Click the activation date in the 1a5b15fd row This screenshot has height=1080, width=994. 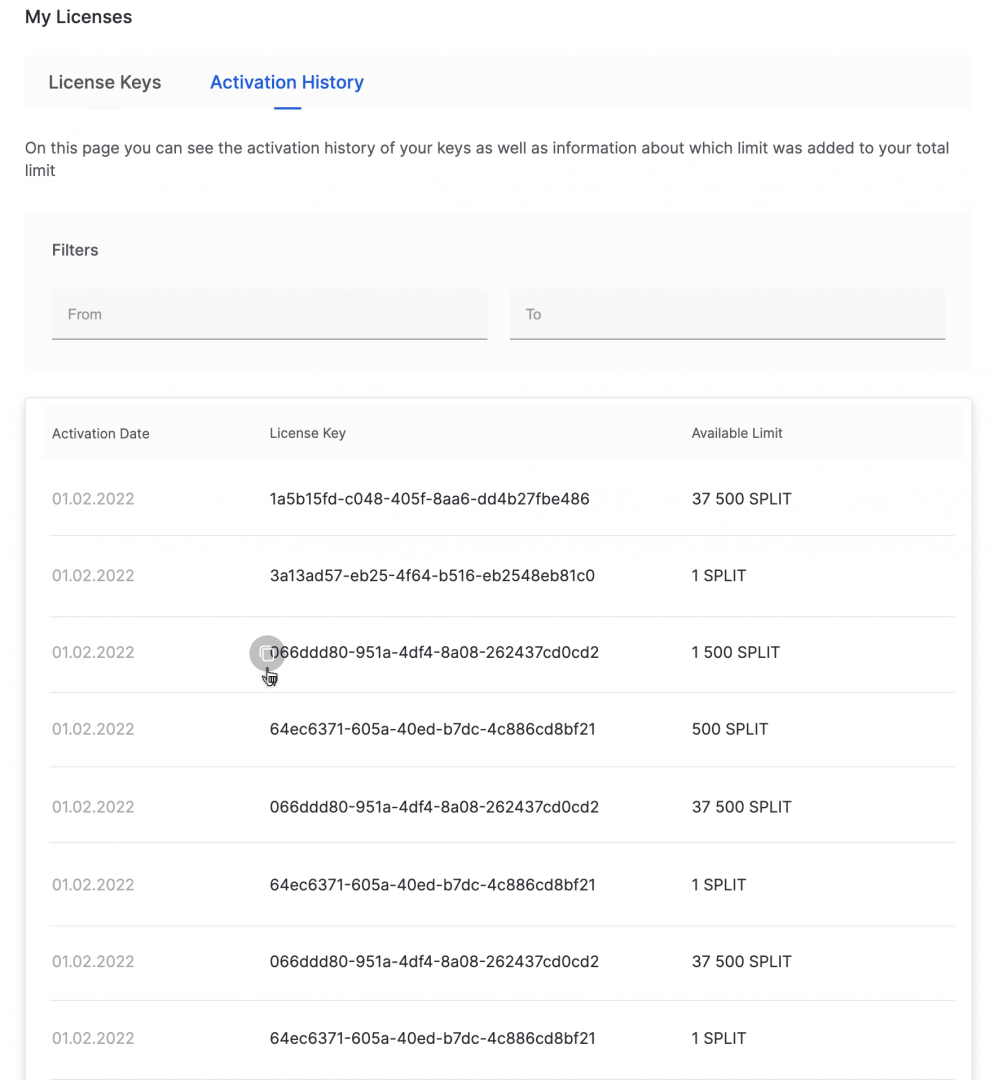(x=93, y=499)
